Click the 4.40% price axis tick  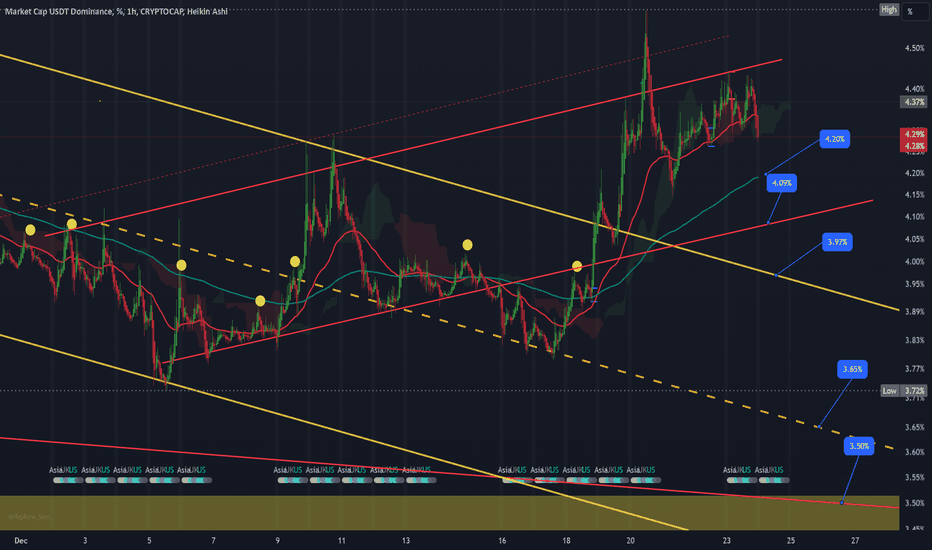pos(914,89)
